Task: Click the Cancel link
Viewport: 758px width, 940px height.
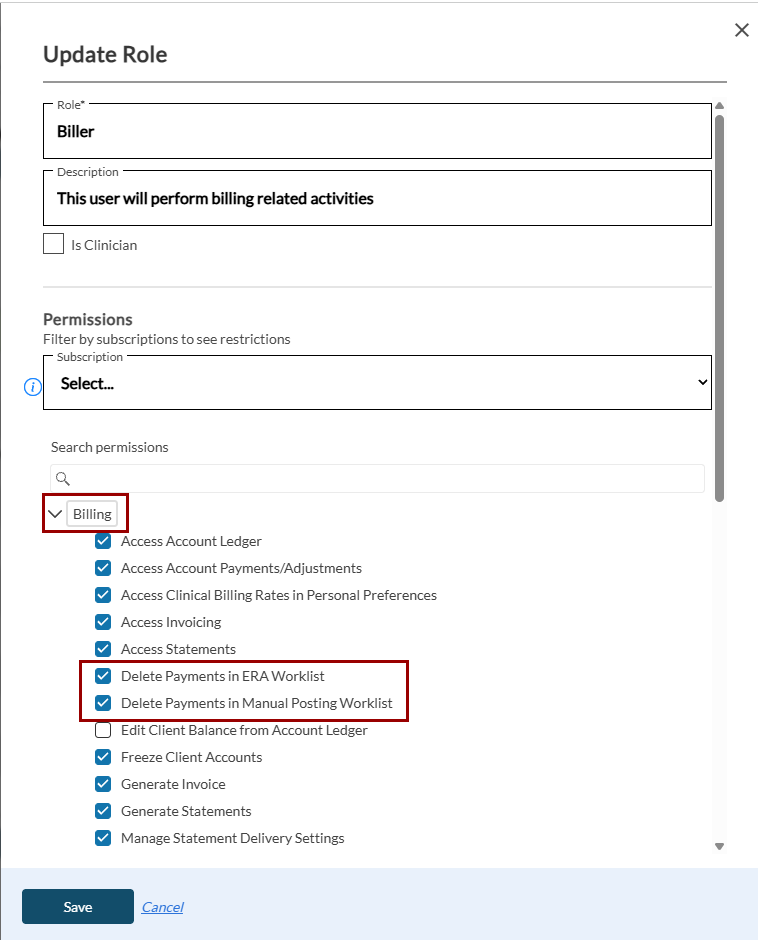Action: pyautogui.click(x=162, y=907)
